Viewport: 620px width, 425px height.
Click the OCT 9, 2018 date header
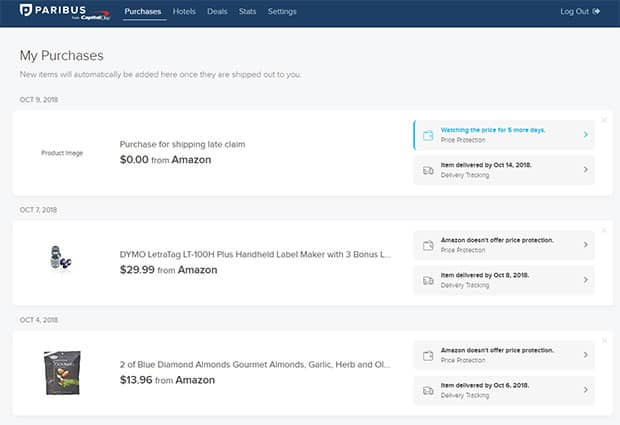click(39, 100)
